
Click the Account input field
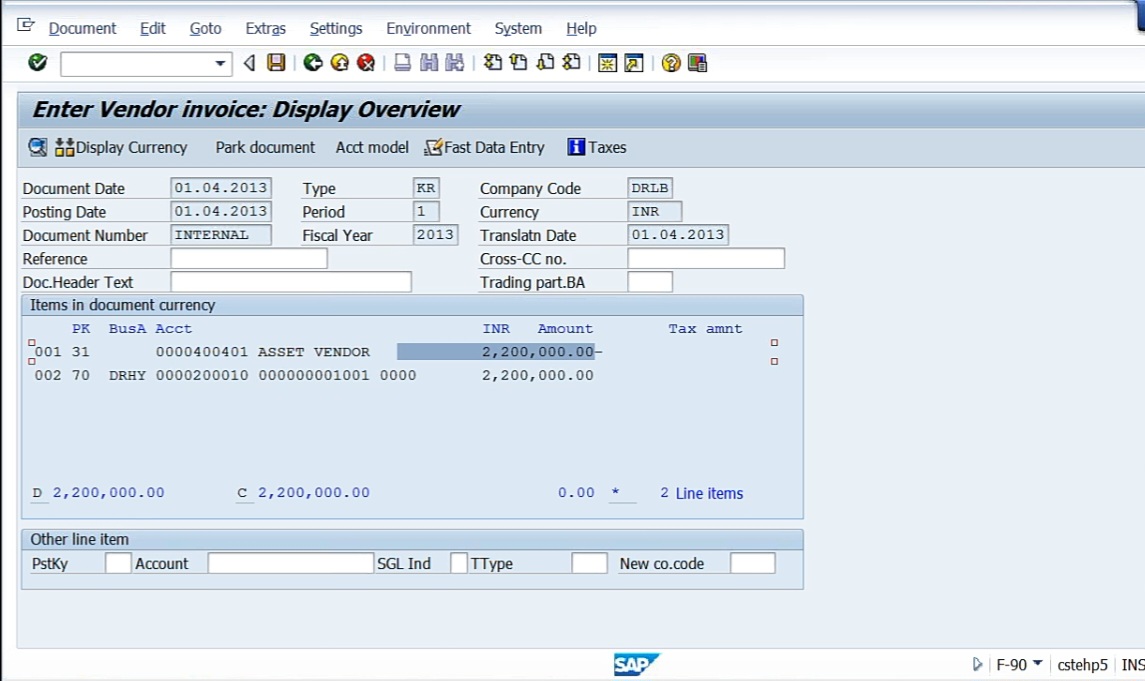[291, 563]
